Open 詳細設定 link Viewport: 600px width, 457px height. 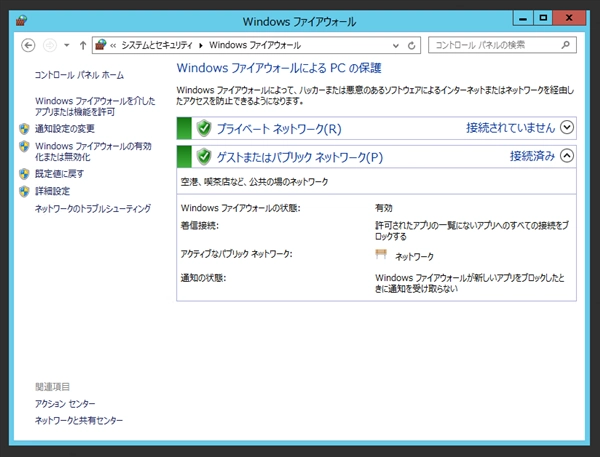pos(52,191)
